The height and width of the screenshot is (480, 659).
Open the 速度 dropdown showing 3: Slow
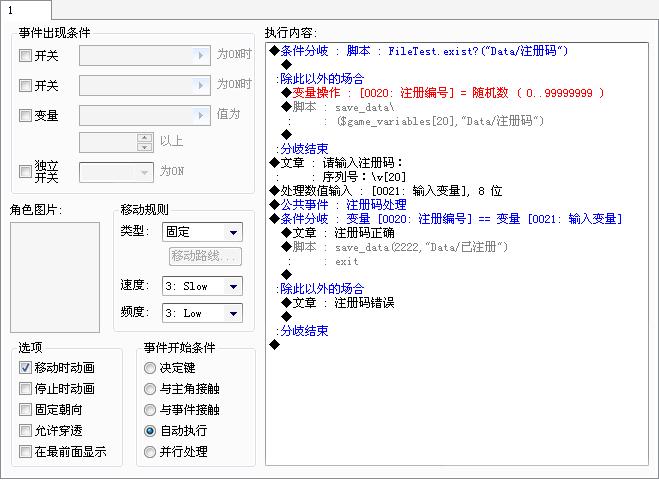[x=202, y=286]
